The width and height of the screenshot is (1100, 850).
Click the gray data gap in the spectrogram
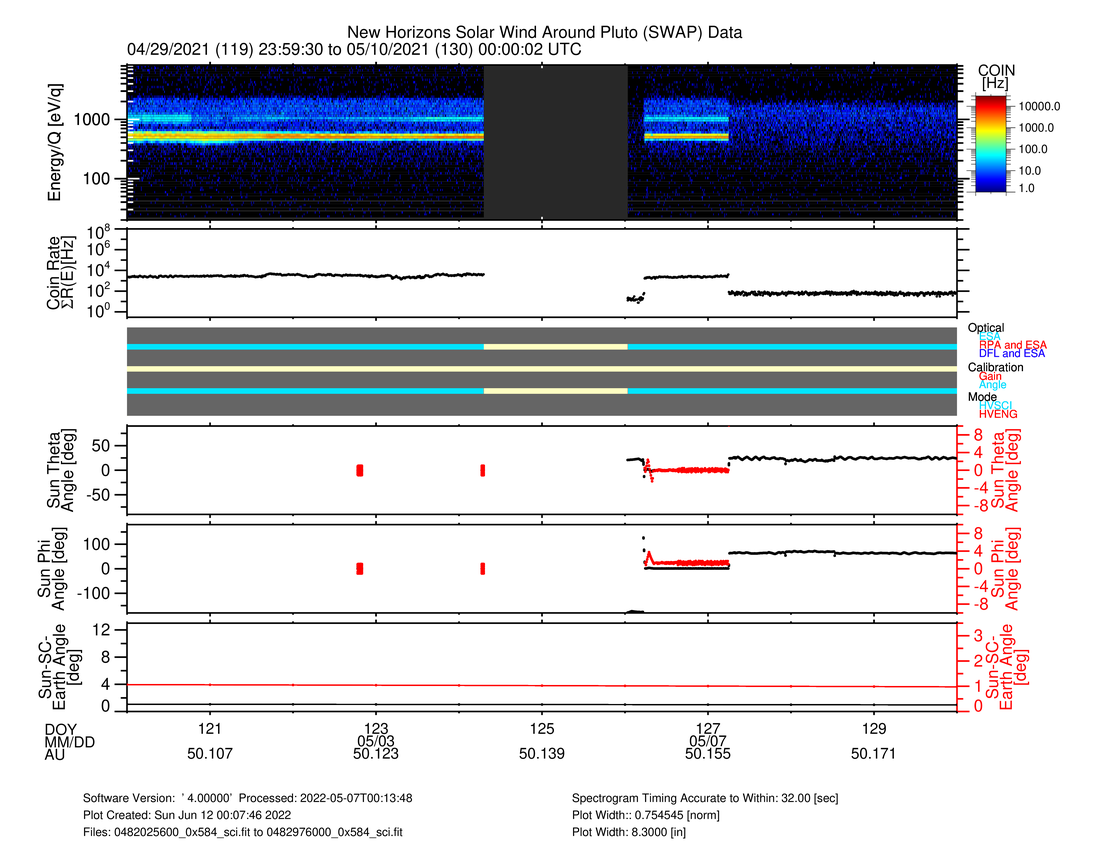tap(555, 141)
